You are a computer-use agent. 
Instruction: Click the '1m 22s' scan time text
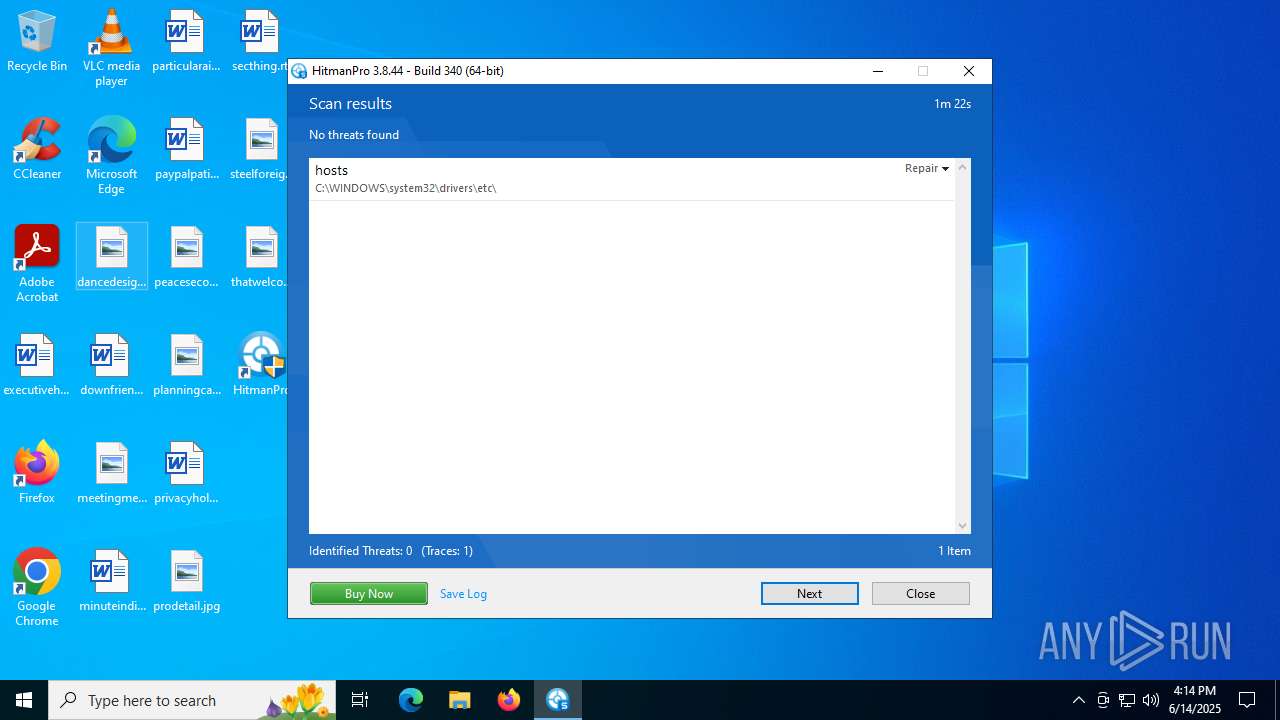(953, 104)
